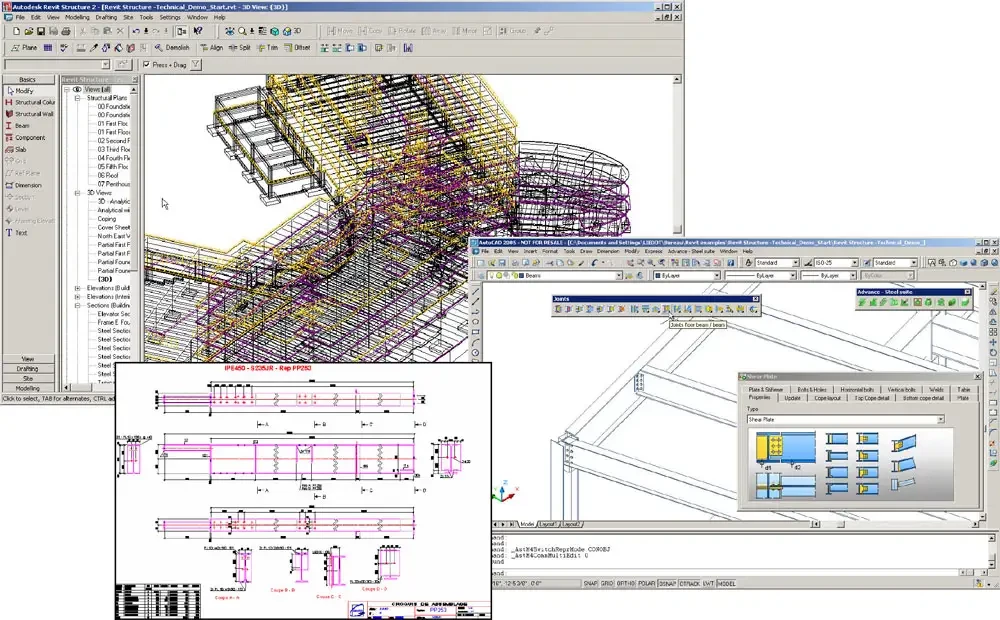Open the Beams layer dropdown in AutoCAD
Image resolution: width=1000 pixels, height=620 pixels.
point(619,276)
